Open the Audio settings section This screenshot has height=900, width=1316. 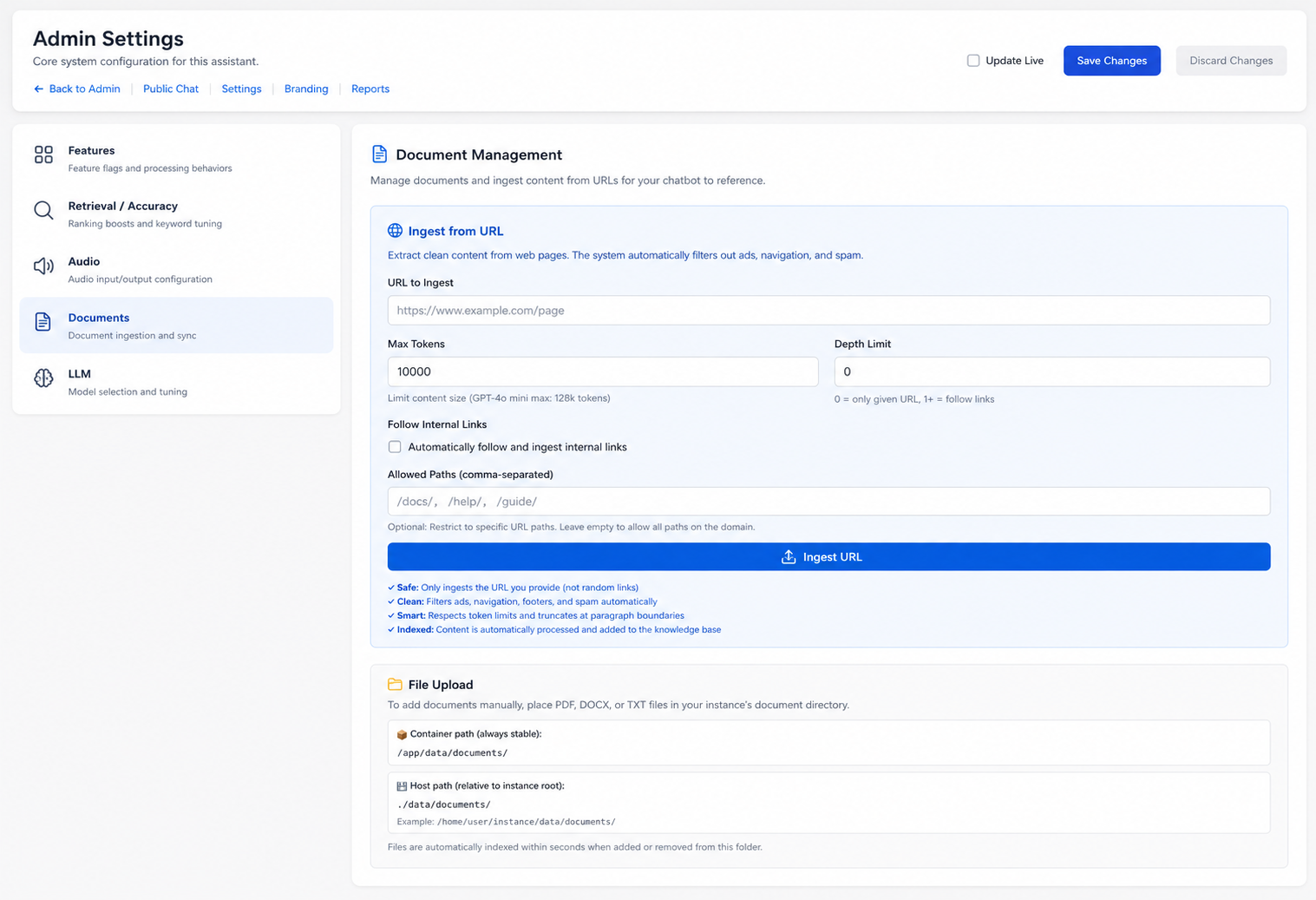176,269
